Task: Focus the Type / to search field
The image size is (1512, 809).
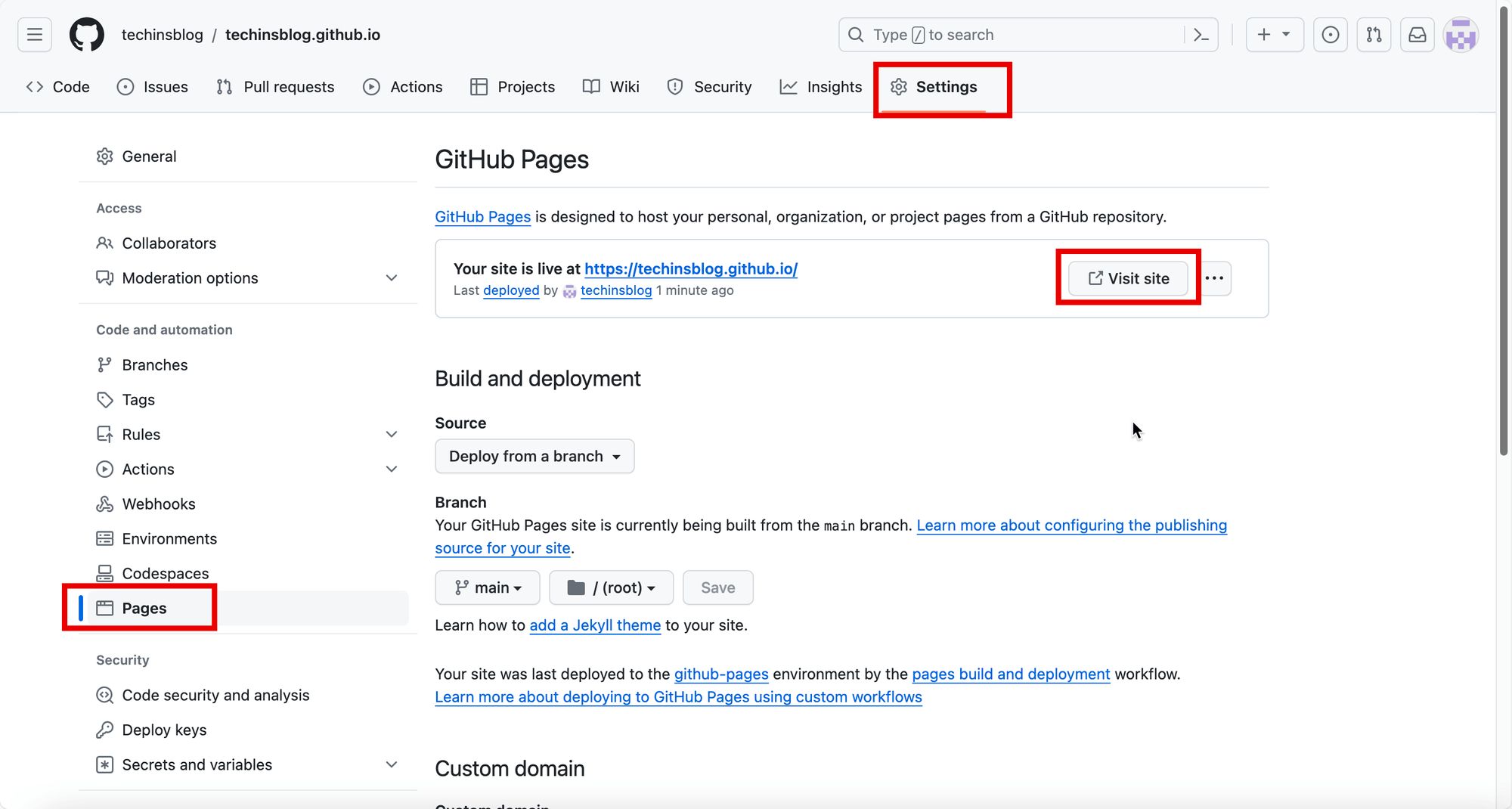Action: [x=1028, y=35]
